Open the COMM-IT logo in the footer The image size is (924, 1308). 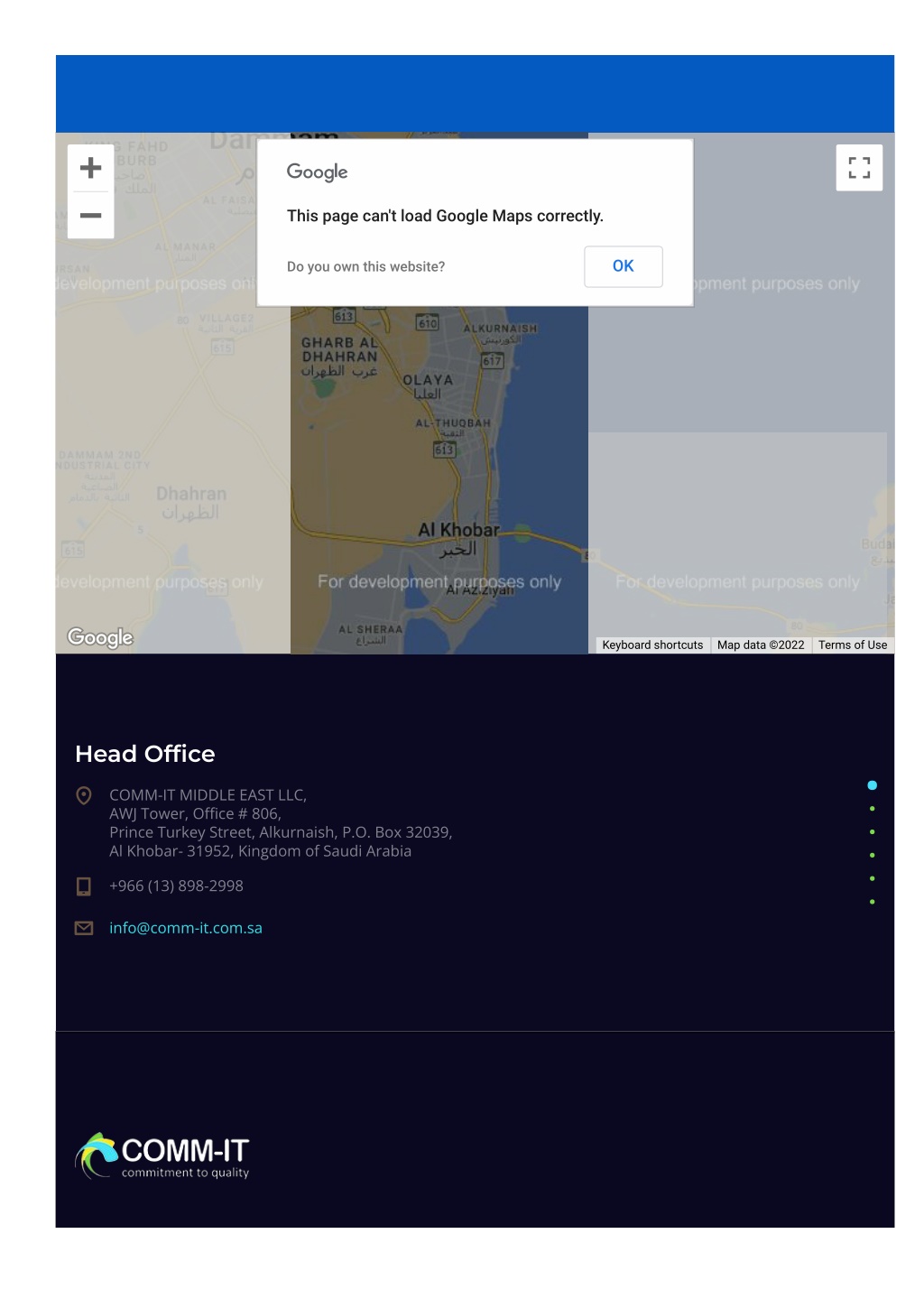tap(162, 1156)
